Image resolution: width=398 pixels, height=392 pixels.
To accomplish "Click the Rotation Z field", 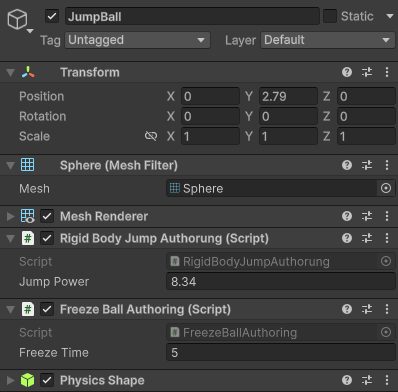I will (366, 116).
